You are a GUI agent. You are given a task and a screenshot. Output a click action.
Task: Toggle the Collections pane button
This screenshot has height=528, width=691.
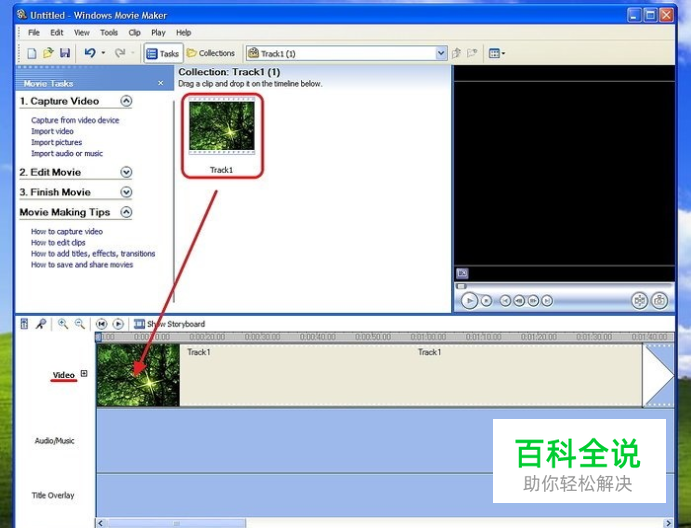coord(211,53)
